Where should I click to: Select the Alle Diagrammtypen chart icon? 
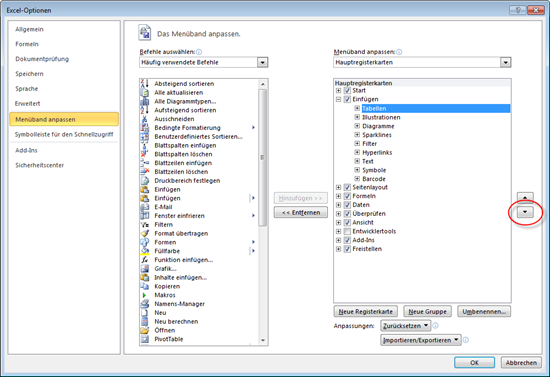[145, 101]
